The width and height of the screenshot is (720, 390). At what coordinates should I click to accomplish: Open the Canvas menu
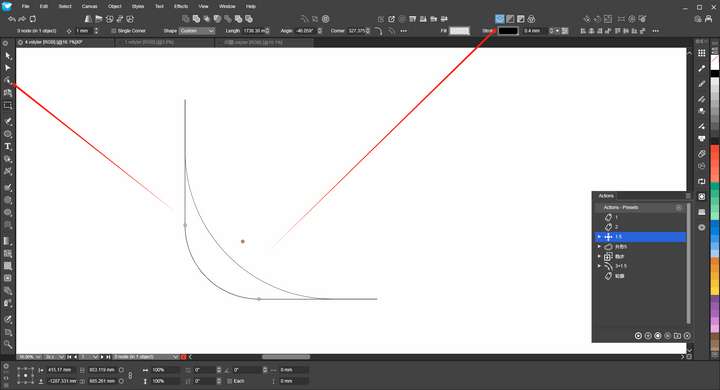[89, 6]
